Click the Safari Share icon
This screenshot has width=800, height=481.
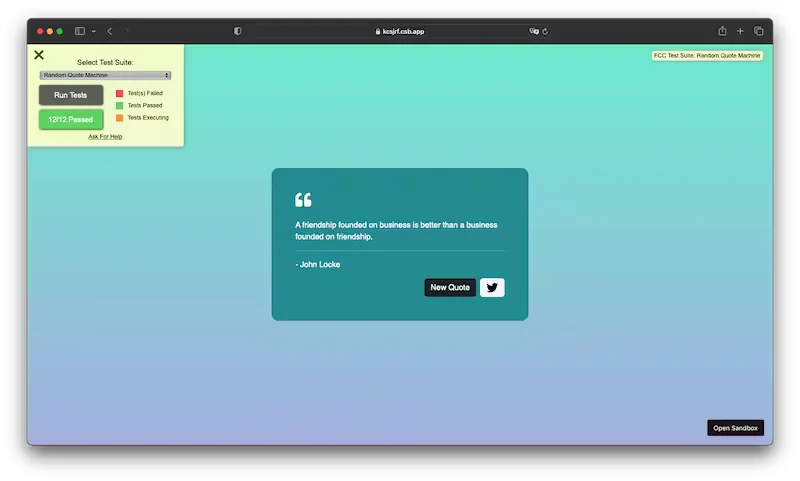[722, 31]
